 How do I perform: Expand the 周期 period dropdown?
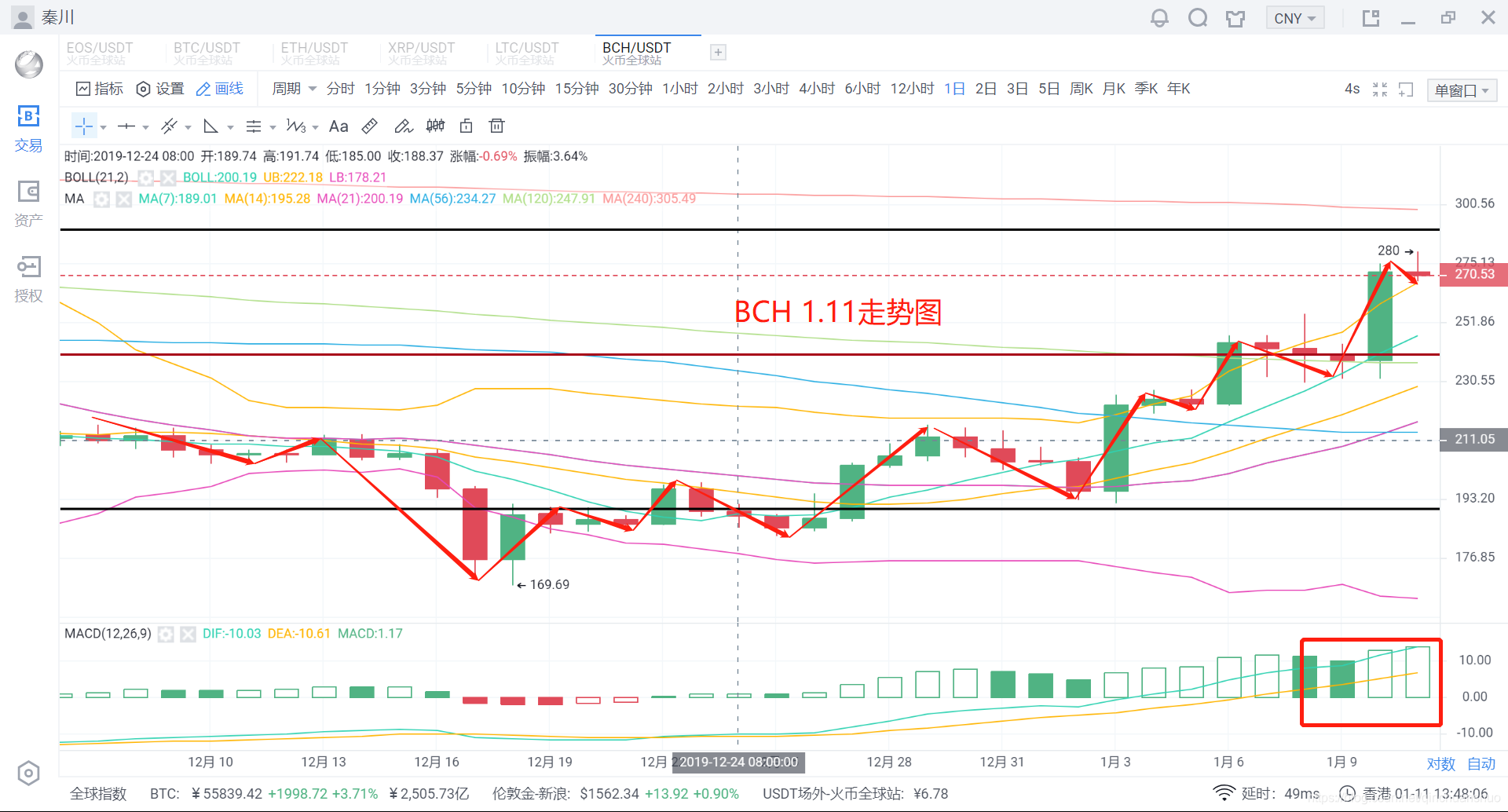click(x=294, y=89)
